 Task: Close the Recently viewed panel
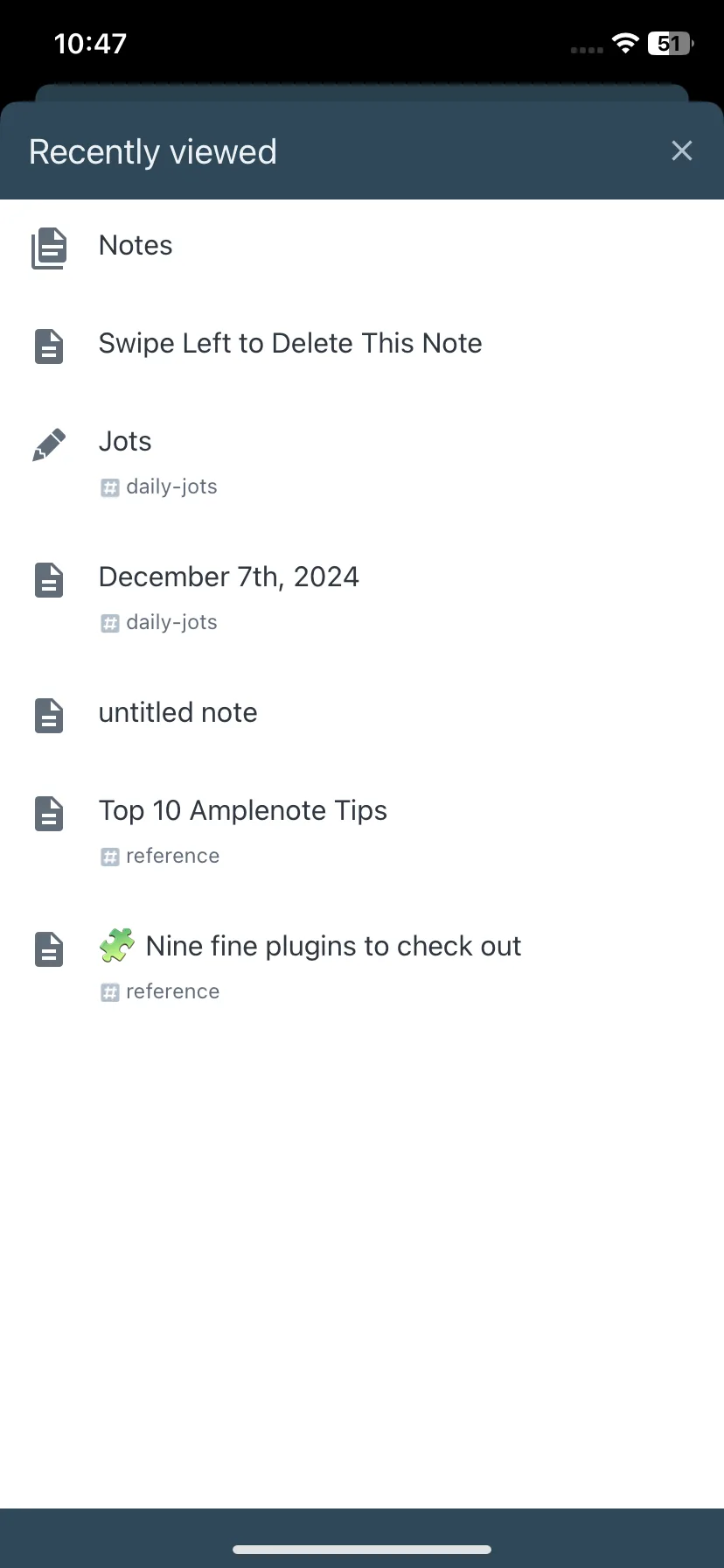682,150
